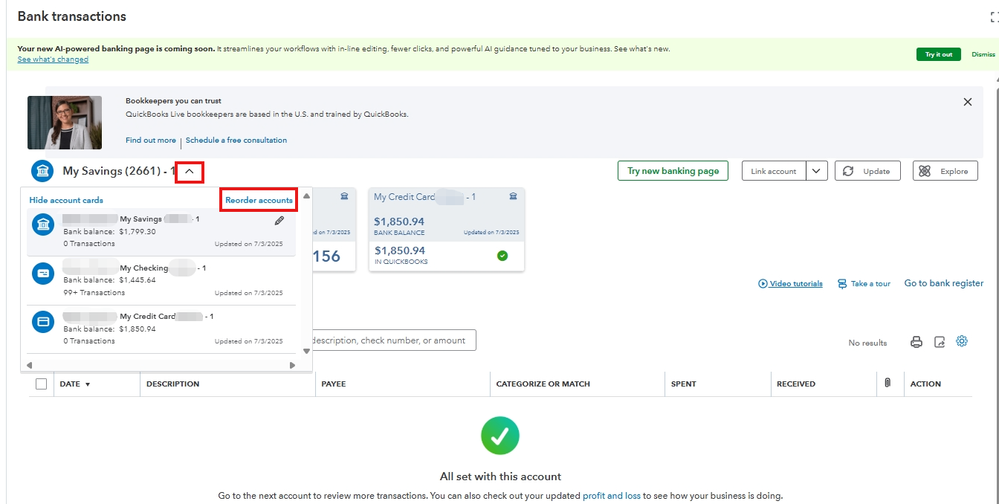Click the Reorder accounts link

(259, 200)
